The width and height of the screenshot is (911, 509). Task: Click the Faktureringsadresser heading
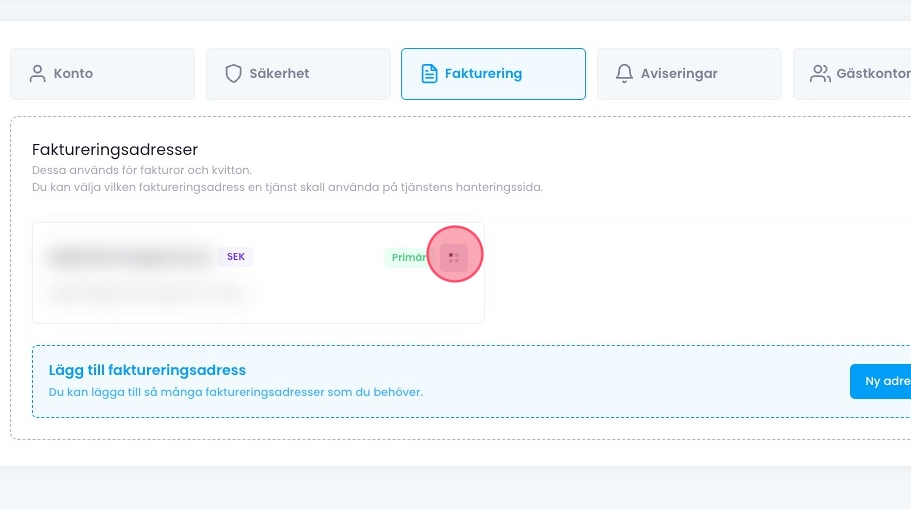(x=115, y=150)
